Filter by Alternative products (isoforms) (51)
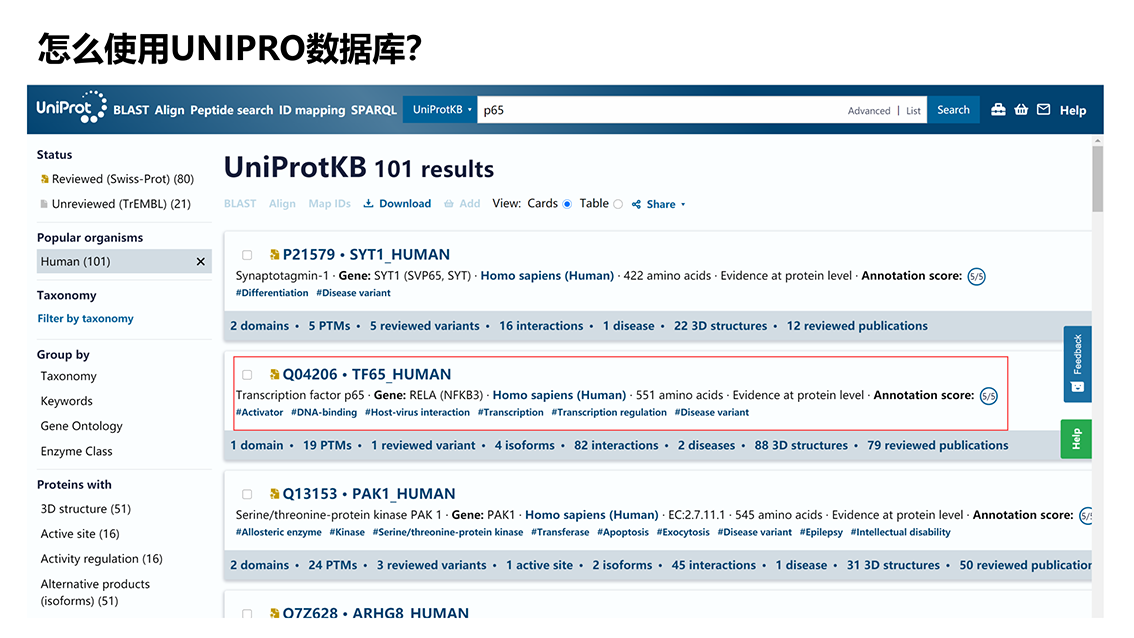The width and height of the screenshot is (1134, 638). point(95,592)
